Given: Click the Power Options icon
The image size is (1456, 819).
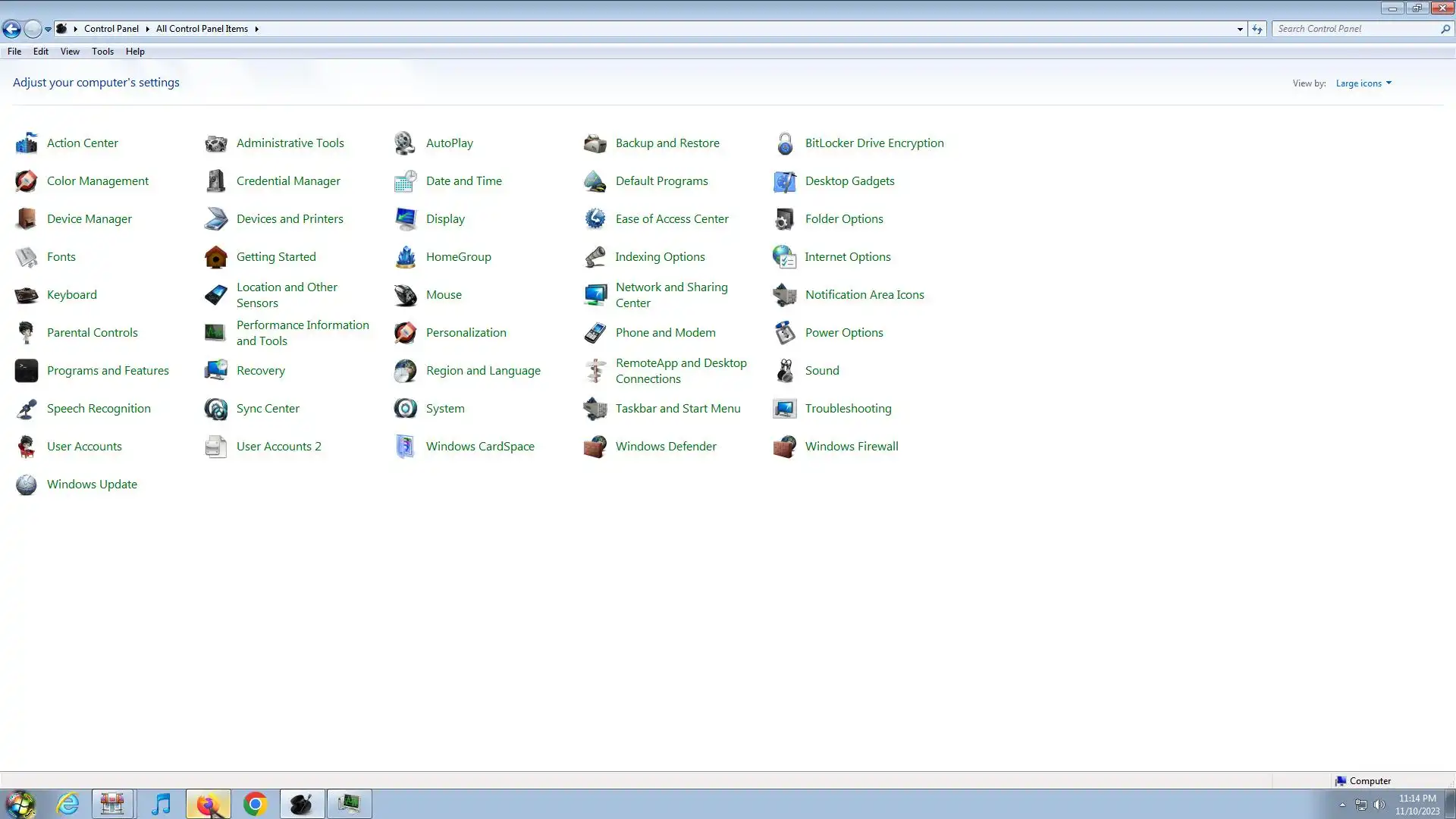Looking at the screenshot, I should (785, 333).
